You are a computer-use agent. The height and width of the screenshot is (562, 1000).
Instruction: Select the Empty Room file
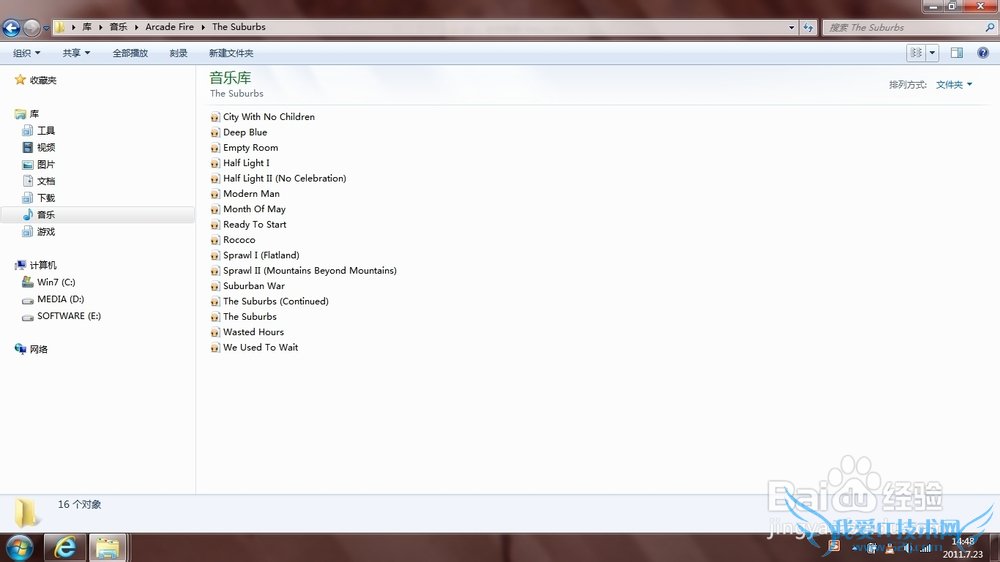point(244,147)
